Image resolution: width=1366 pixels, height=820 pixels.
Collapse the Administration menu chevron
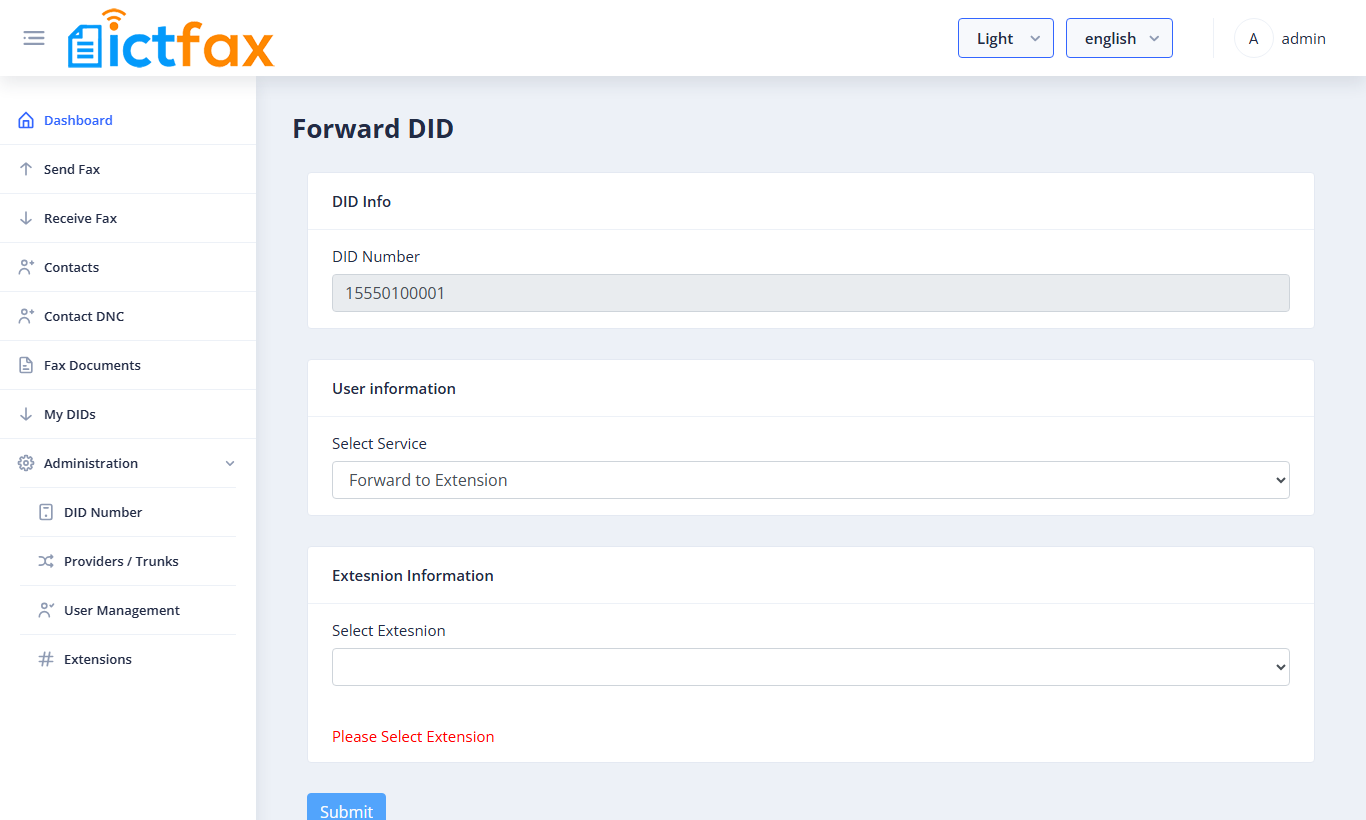point(230,463)
